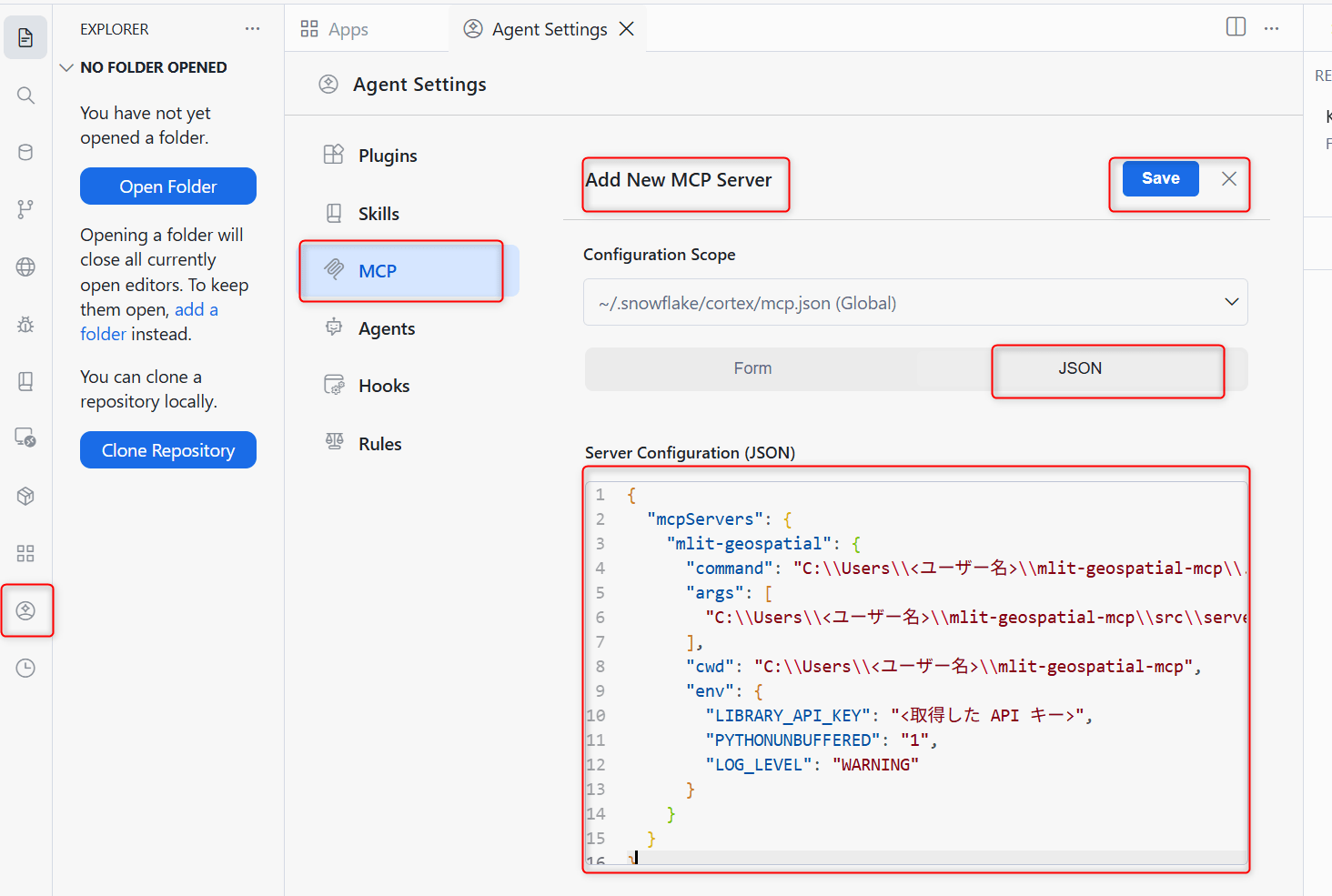The height and width of the screenshot is (896, 1332).
Task: Click the Open Folder button
Action: tap(168, 186)
